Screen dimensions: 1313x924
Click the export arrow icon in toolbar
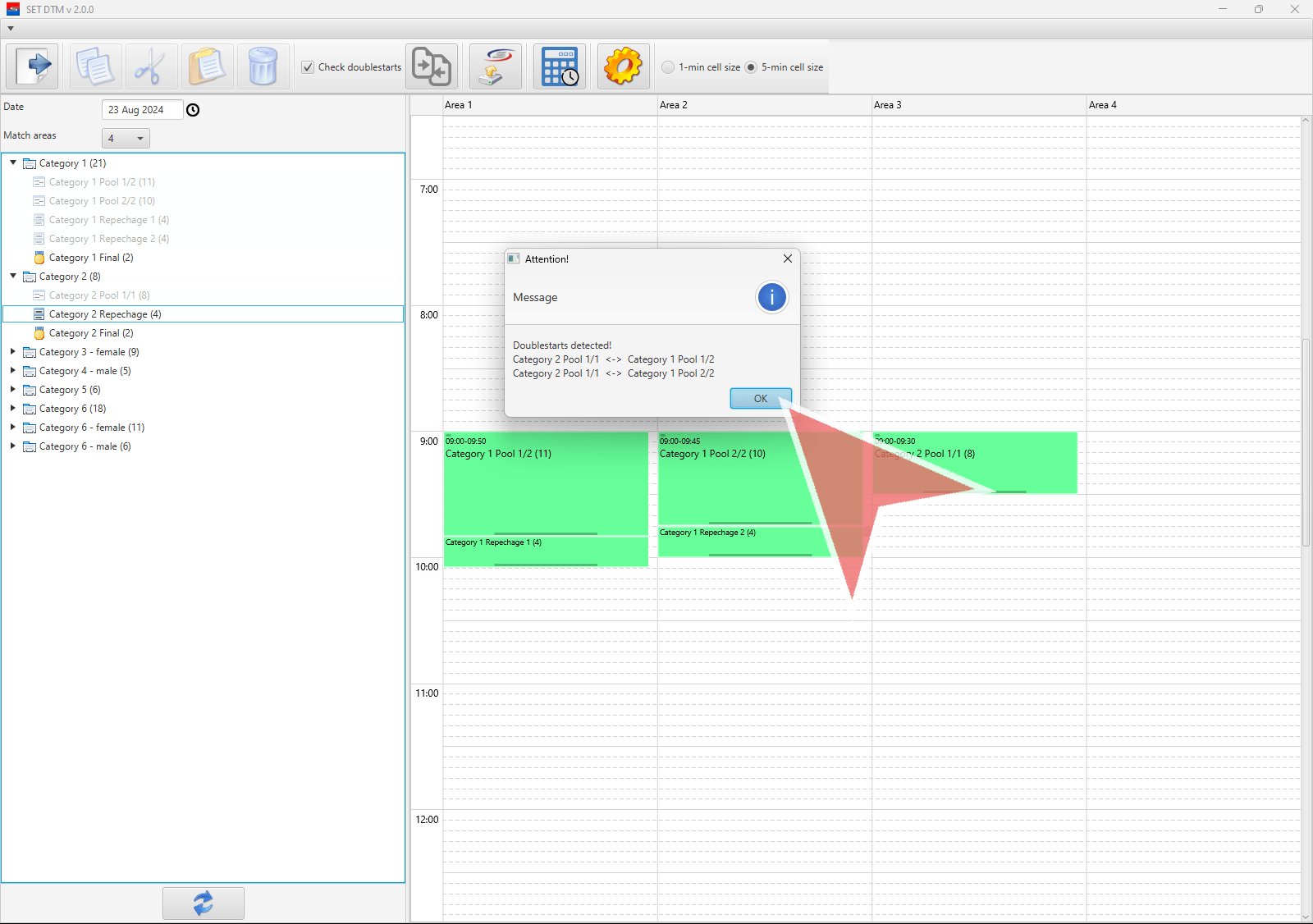tap(33, 66)
